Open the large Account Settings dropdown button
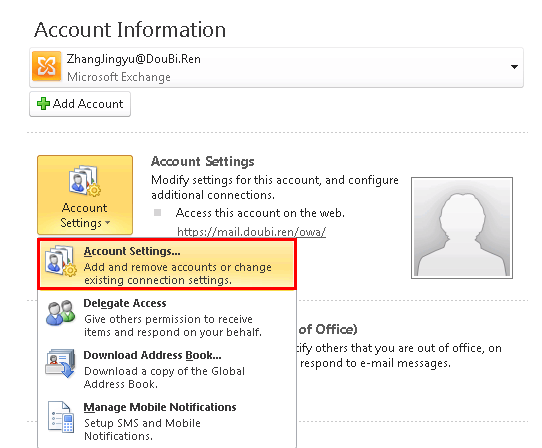Viewport: 542px width, 448px height. point(85,195)
